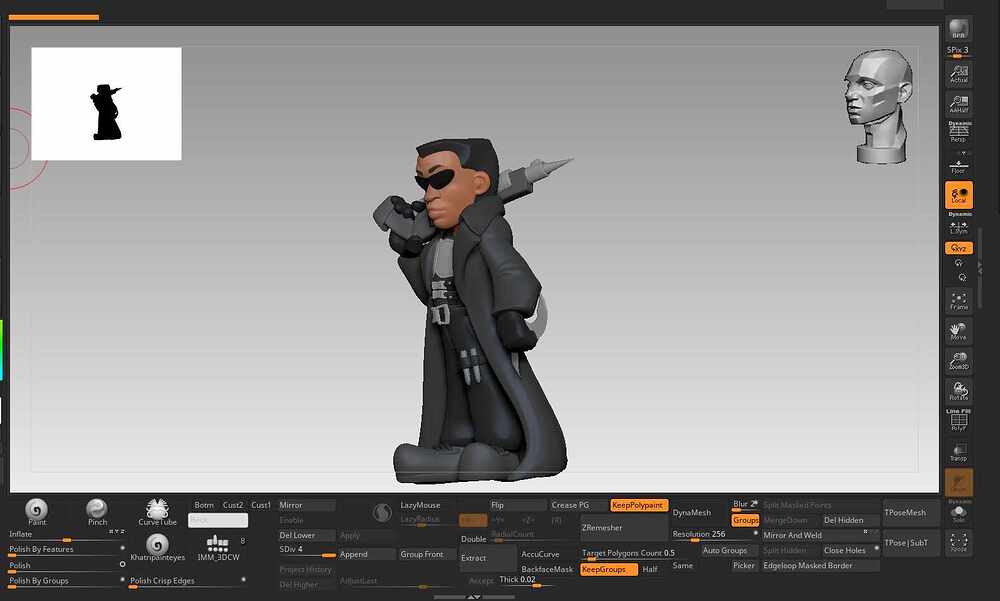Viewport: 1000px width, 601px height.
Task: Toggle the Half option
Action: coord(650,569)
